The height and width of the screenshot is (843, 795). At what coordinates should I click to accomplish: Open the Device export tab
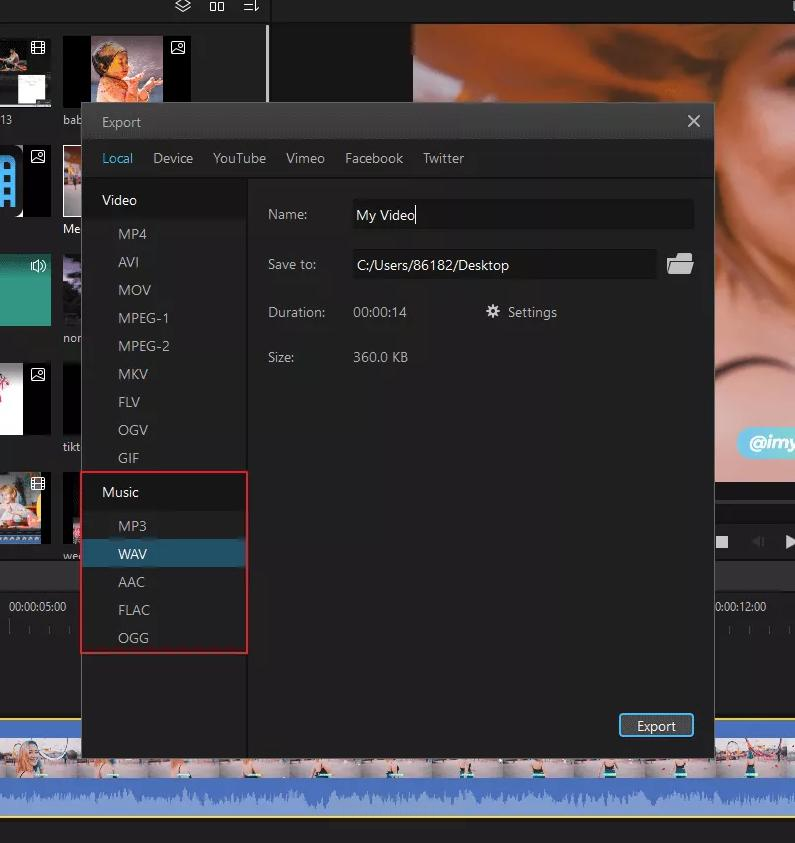tap(173, 158)
